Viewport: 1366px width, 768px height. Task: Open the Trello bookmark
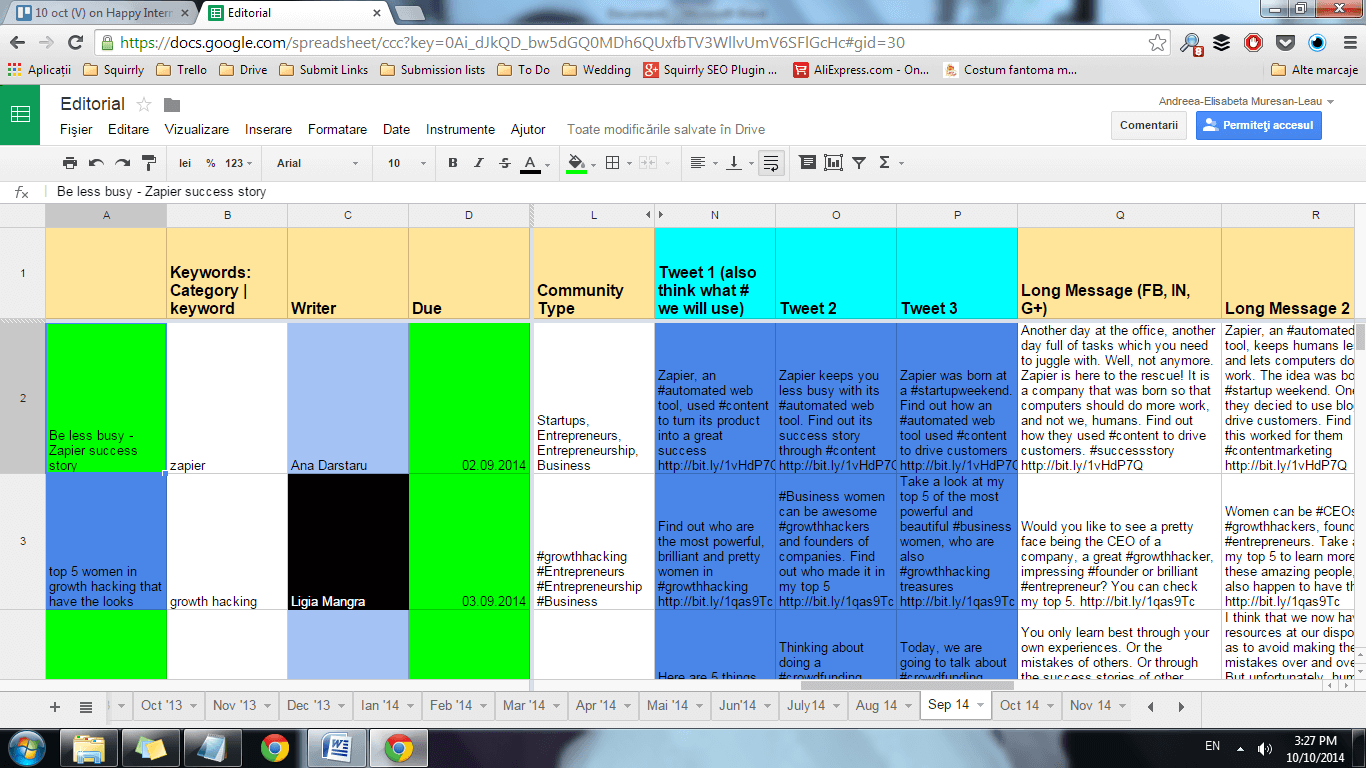183,70
